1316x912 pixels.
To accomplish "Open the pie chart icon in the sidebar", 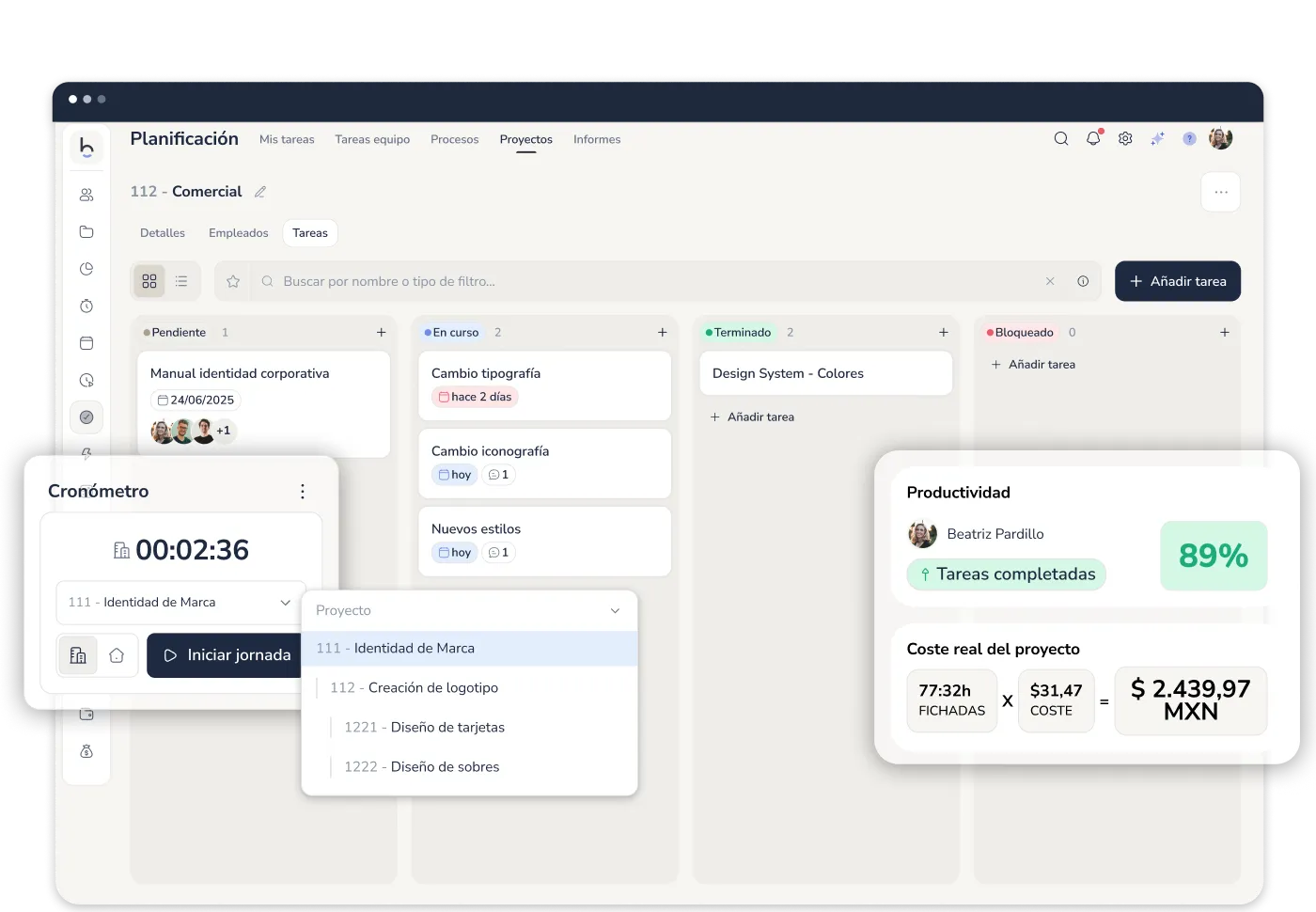I will click(86, 269).
